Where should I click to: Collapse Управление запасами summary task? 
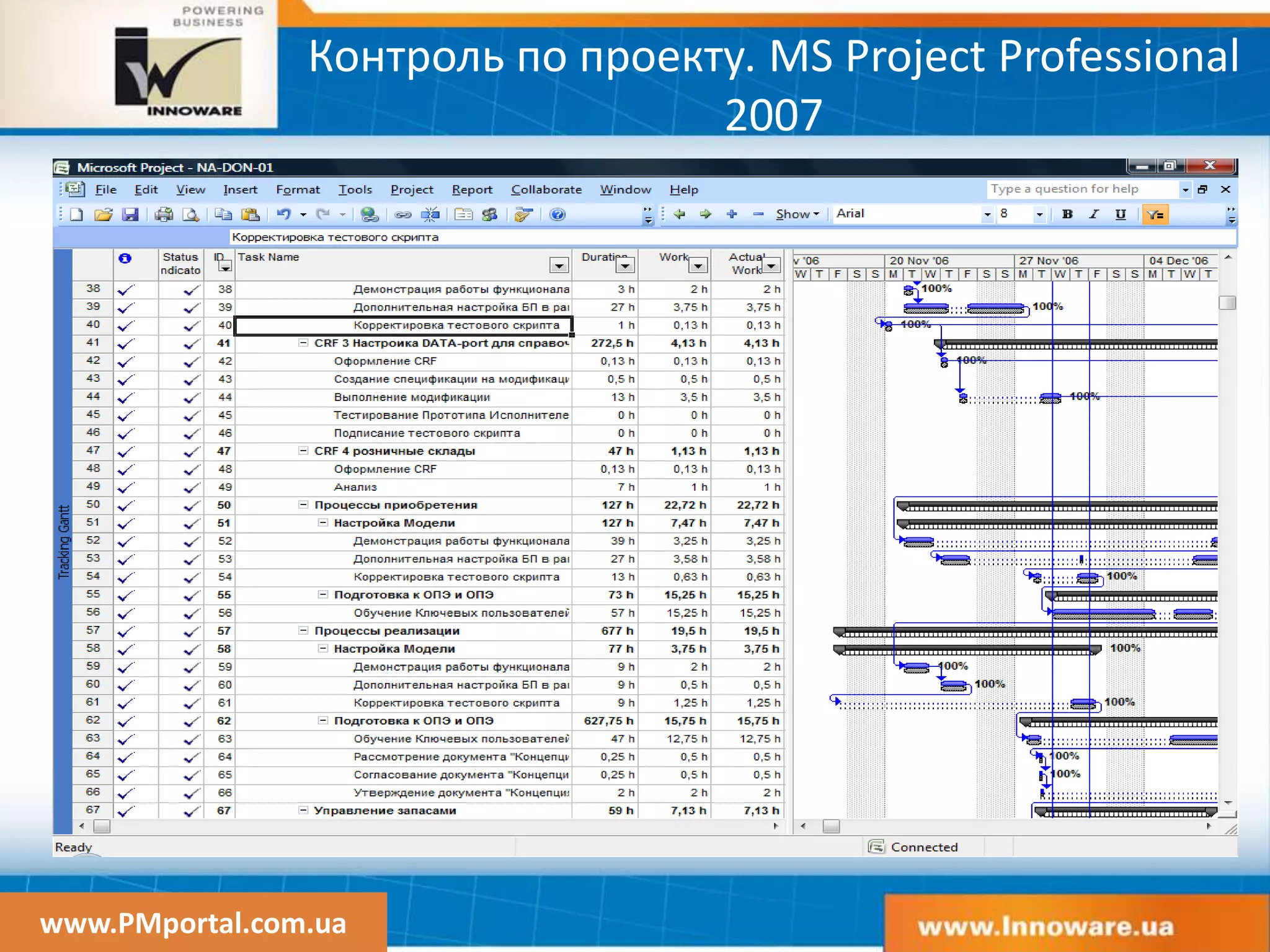tap(303, 810)
